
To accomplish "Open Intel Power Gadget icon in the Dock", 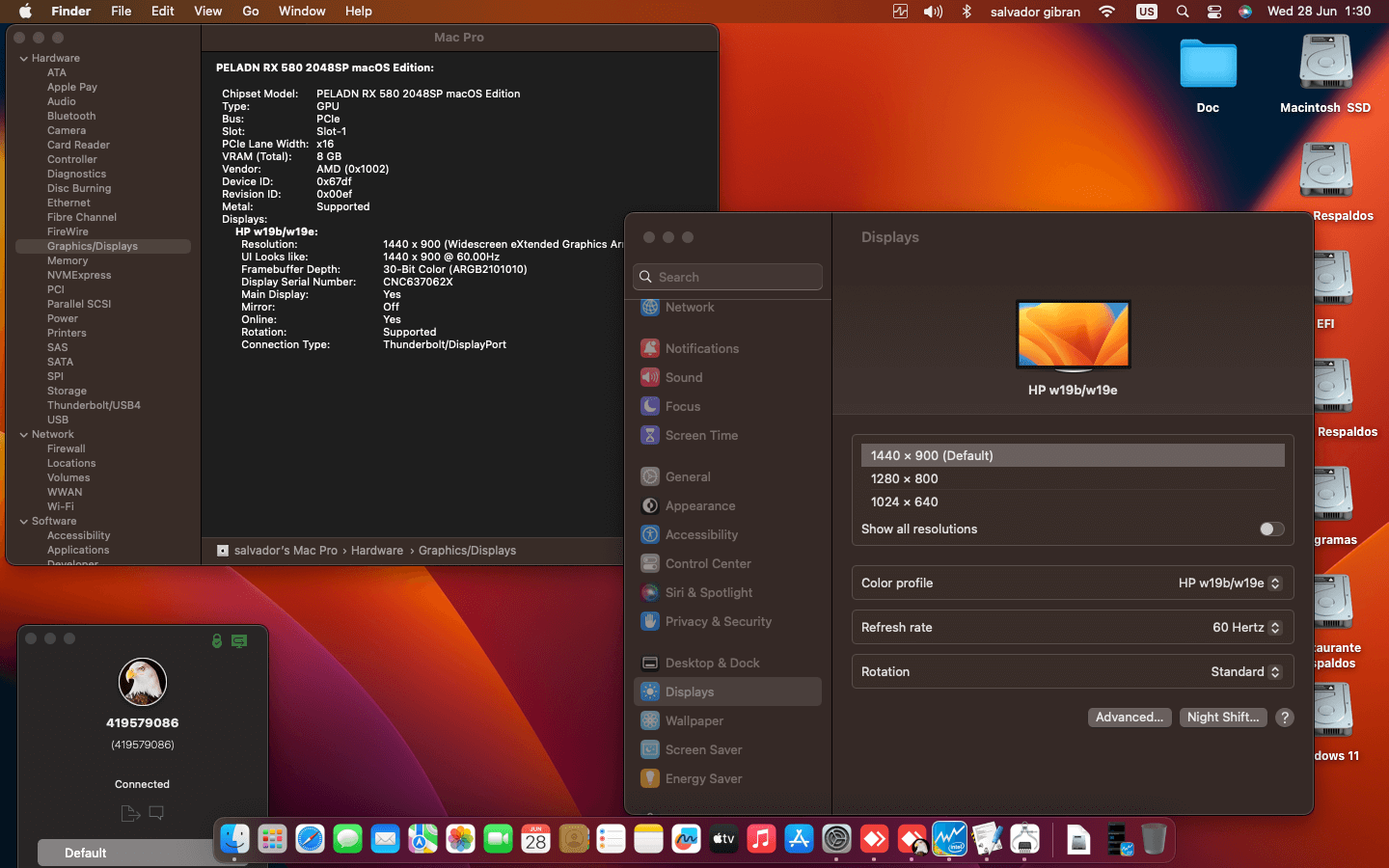I will (x=949, y=839).
